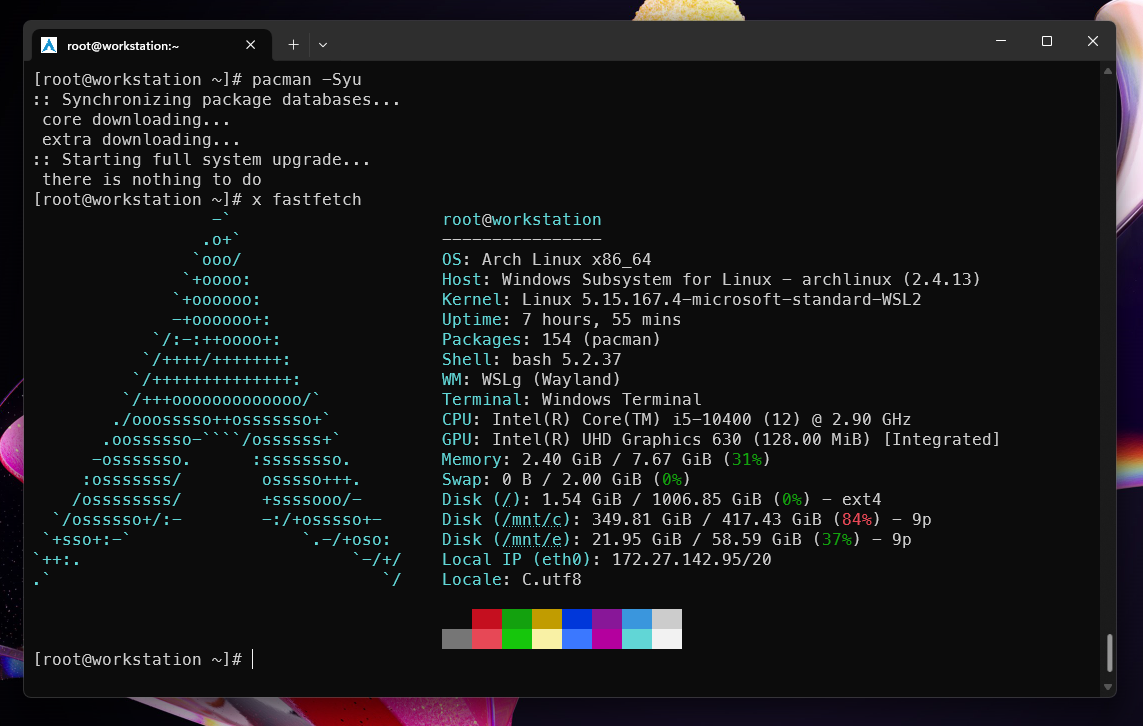1143x726 pixels.
Task: Click the Memory usage 31% value
Action: pos(747,460)
